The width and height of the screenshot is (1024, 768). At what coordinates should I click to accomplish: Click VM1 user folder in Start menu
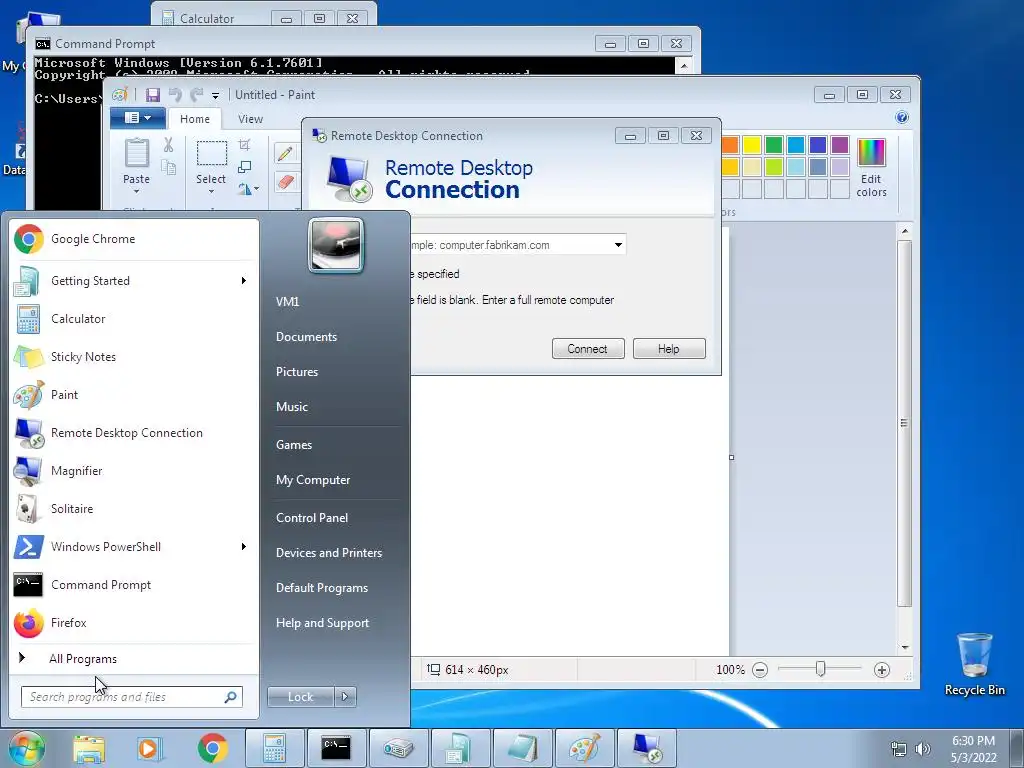coord(287,301)
